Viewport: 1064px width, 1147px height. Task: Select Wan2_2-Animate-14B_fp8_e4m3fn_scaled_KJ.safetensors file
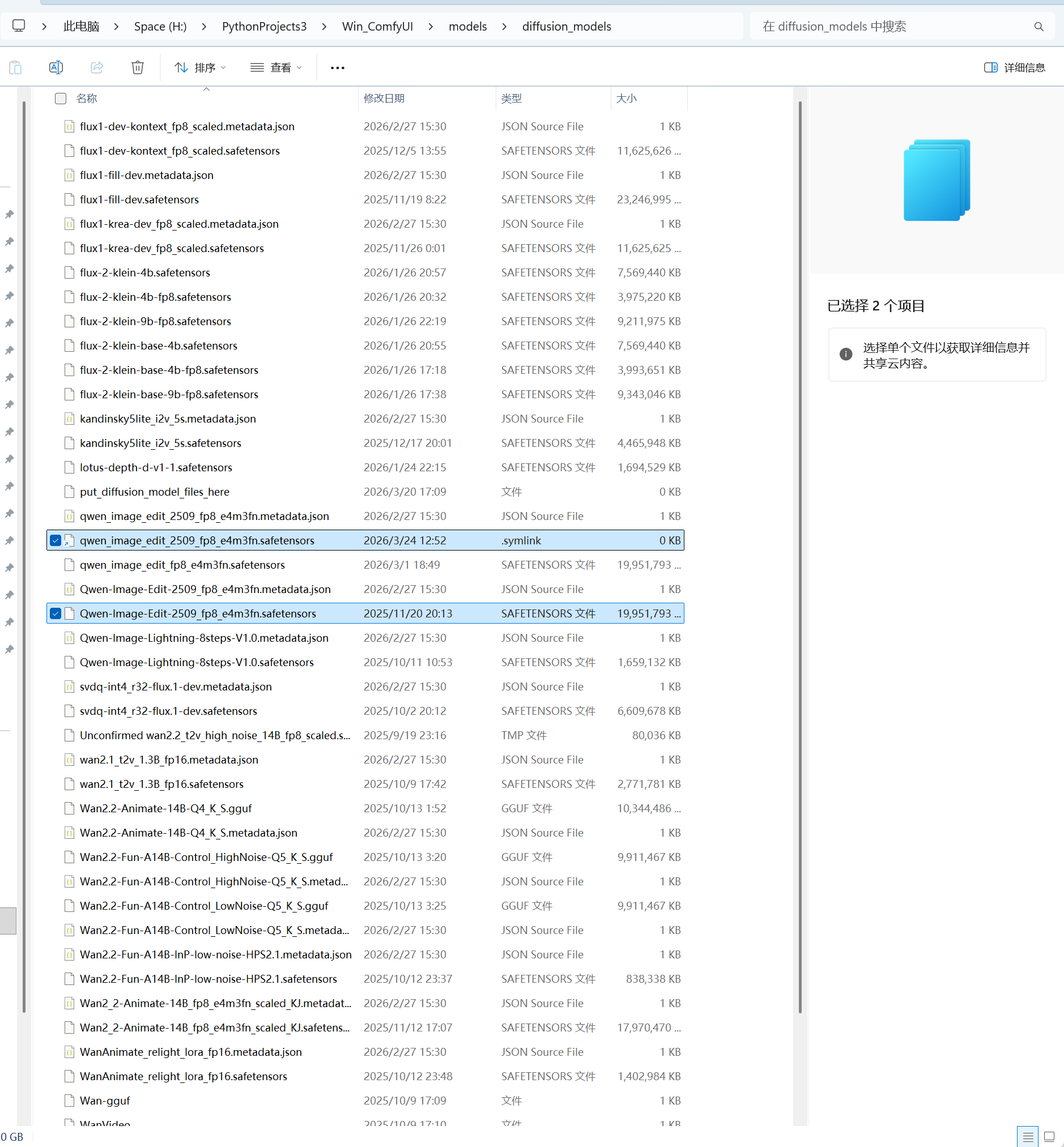tap(365, 1027)
